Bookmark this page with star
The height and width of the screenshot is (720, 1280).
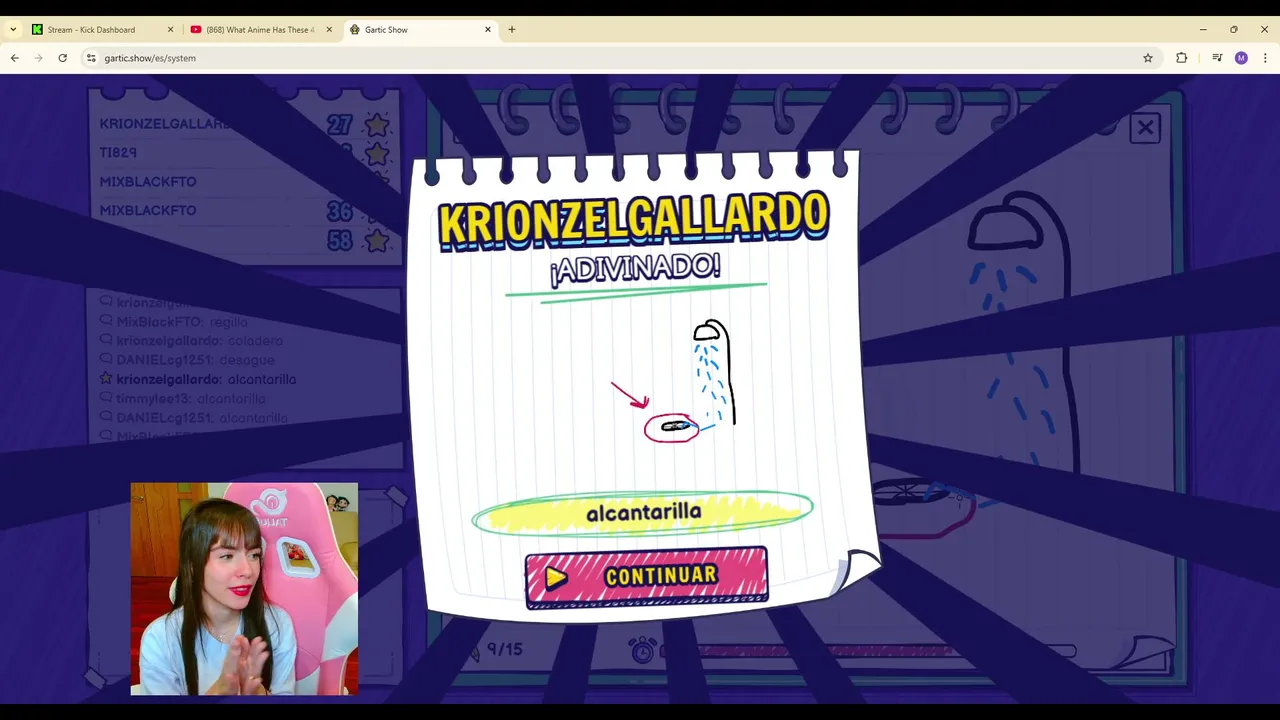(x=1148, y=58)
